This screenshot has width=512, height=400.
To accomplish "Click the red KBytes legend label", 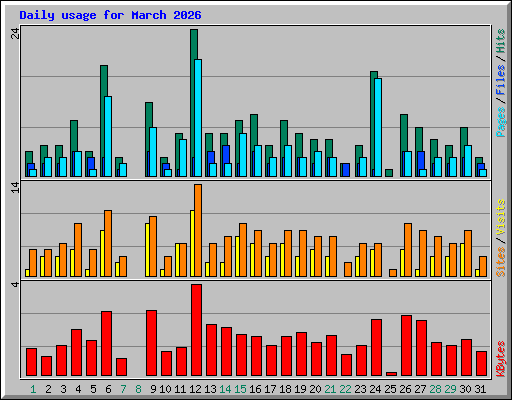I will pos(500,359).
